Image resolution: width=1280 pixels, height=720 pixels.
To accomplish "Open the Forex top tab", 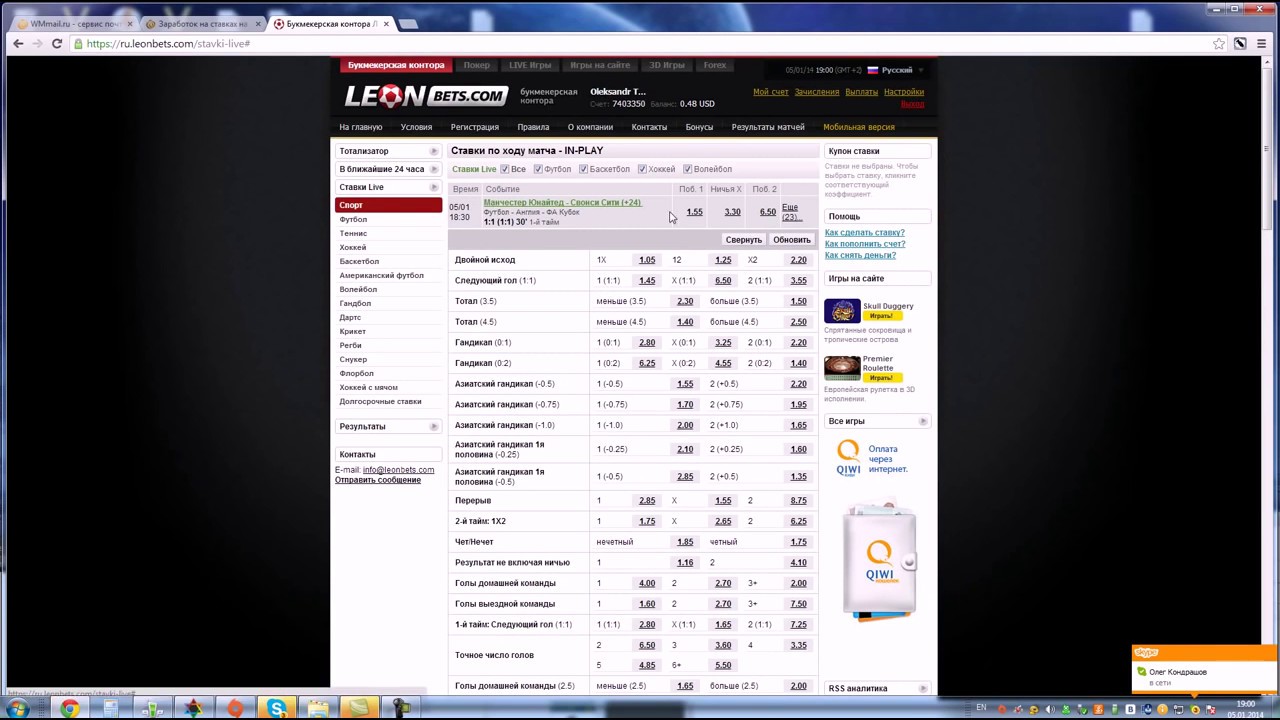I will 715,65.
